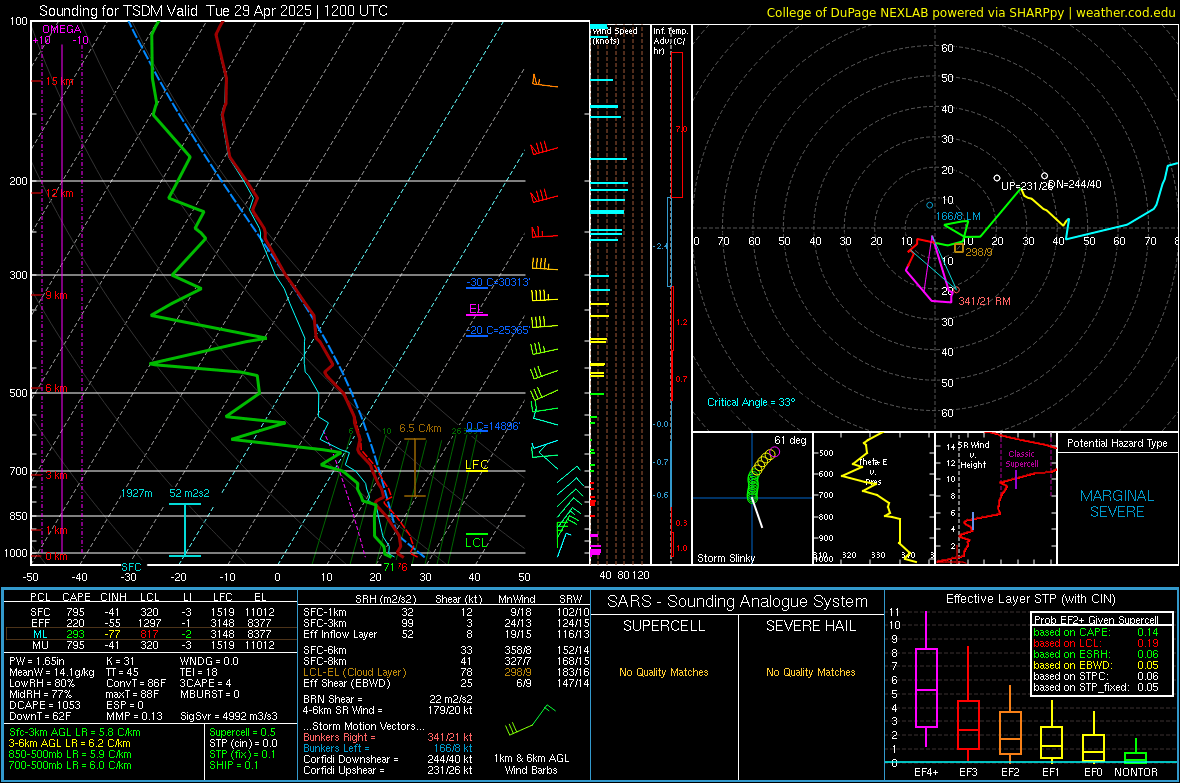Click the 1km & 6km AGL Wind Barbs caption
Image resolution: width=1180 pixels, height=783 pixels.
(x=531, y=764)
